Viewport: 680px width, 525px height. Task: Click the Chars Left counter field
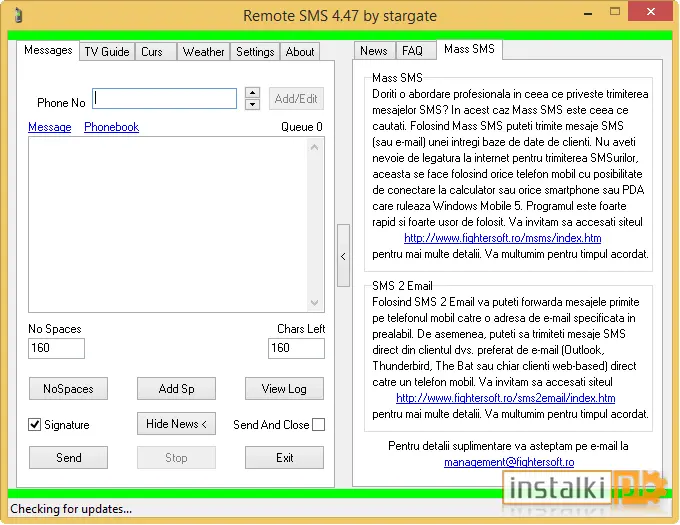[x=296, y=348]
